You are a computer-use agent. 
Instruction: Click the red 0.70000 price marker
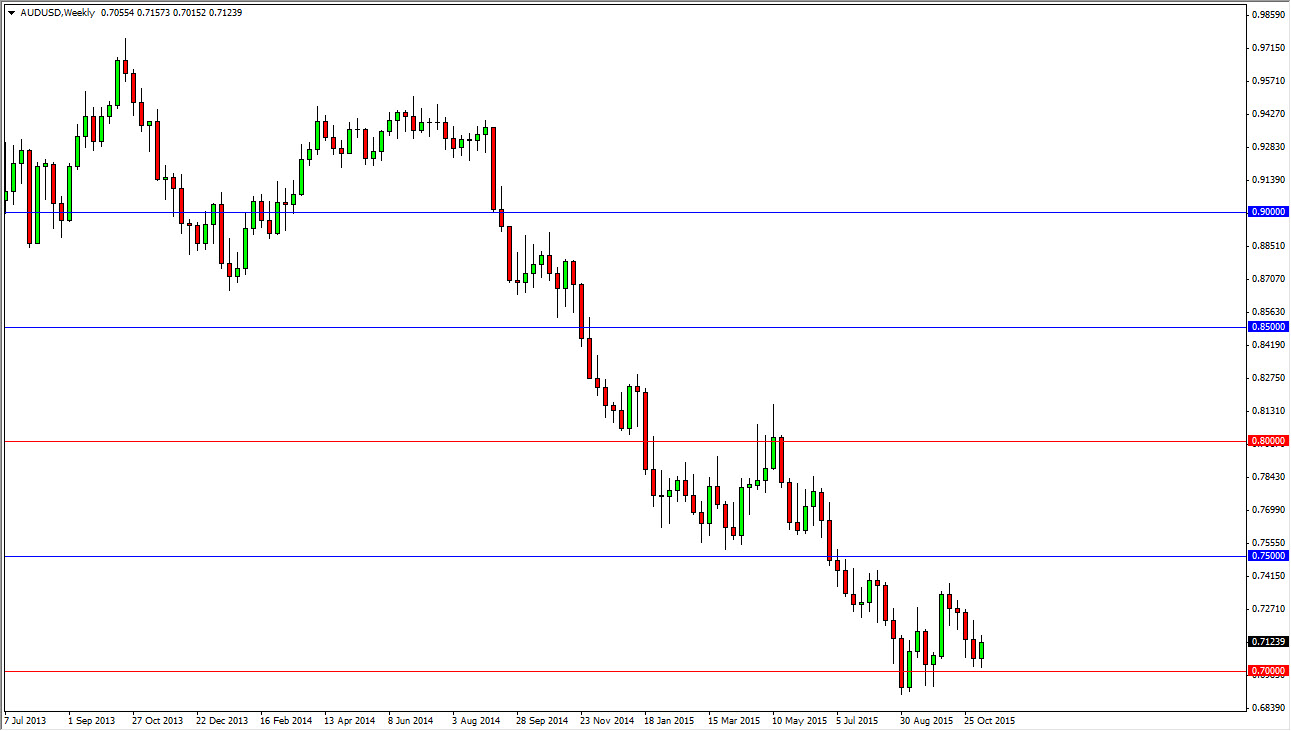click(x=1266, y=669)
